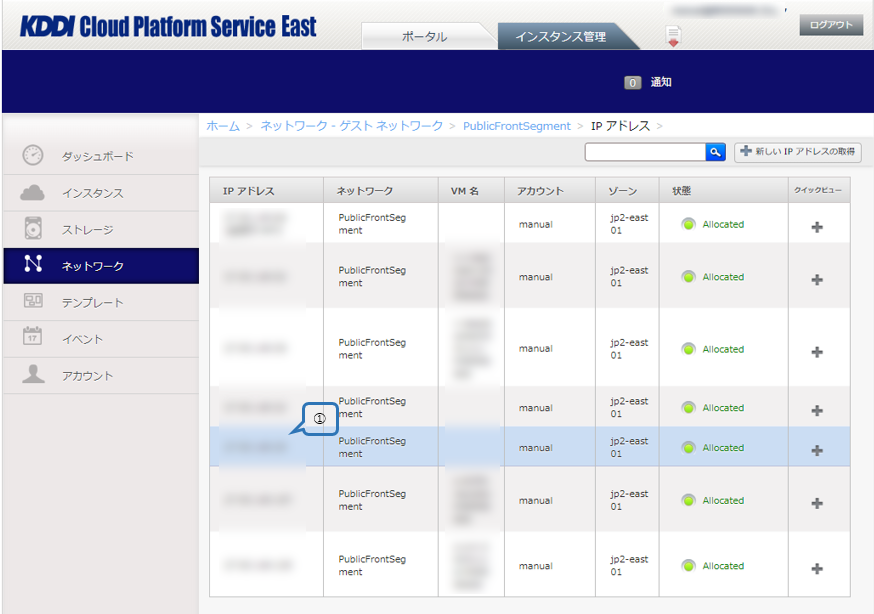Sort by the ネットワーク column header
This screenshot has height=614, width=874.
(381, 191)
